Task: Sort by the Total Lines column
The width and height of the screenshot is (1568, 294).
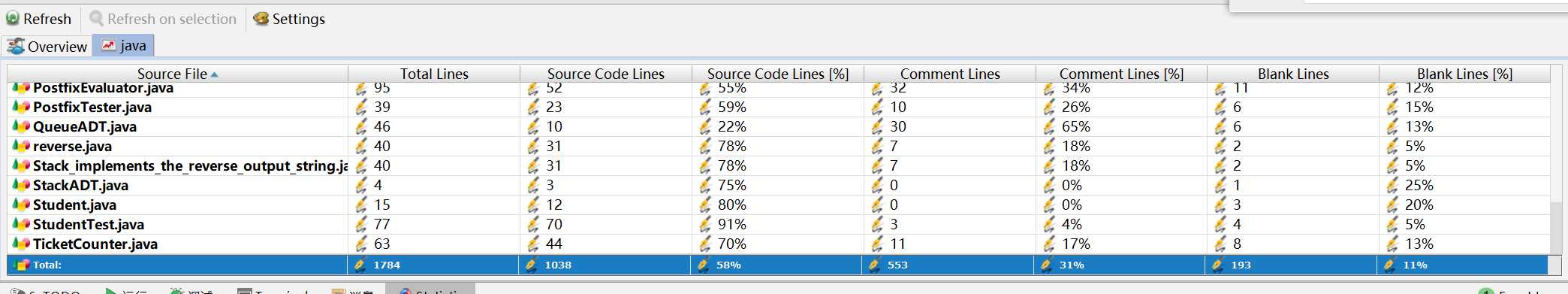Action: (434, 74)
